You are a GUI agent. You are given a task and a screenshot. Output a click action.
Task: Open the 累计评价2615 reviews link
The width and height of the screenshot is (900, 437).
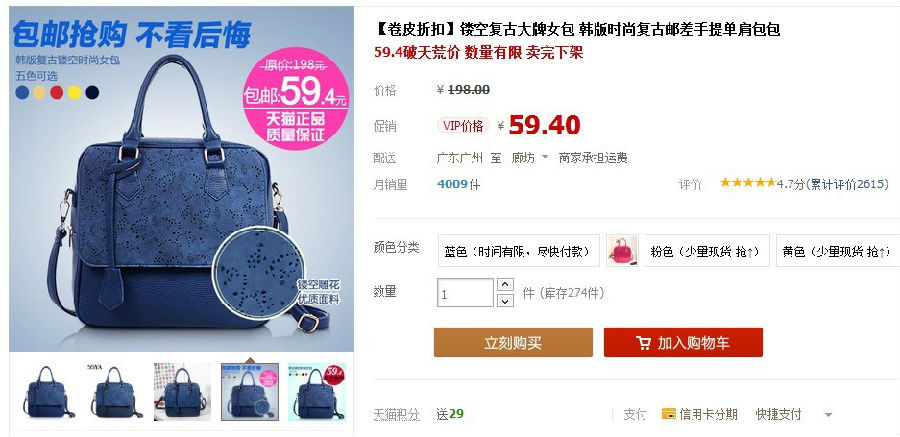coord(847,184)
